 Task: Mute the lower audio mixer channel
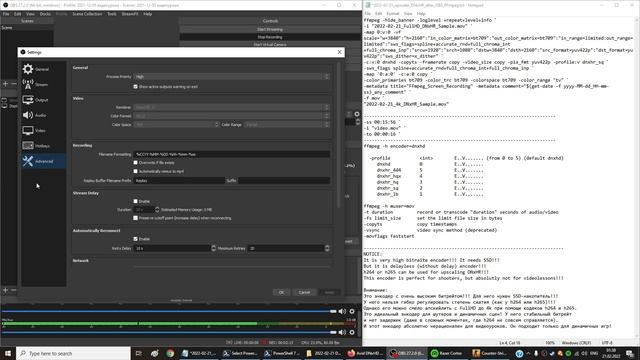click(342, 332)
